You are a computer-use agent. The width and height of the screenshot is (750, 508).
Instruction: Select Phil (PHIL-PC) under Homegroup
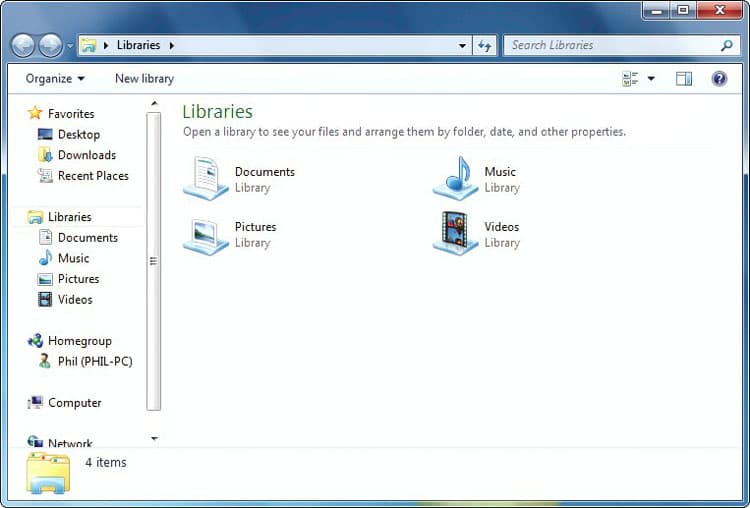(x=94, y=361)
